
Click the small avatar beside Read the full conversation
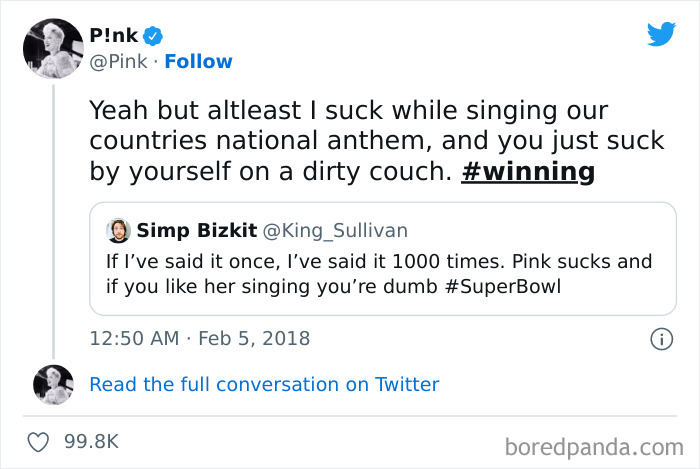[x=53, y=385]
